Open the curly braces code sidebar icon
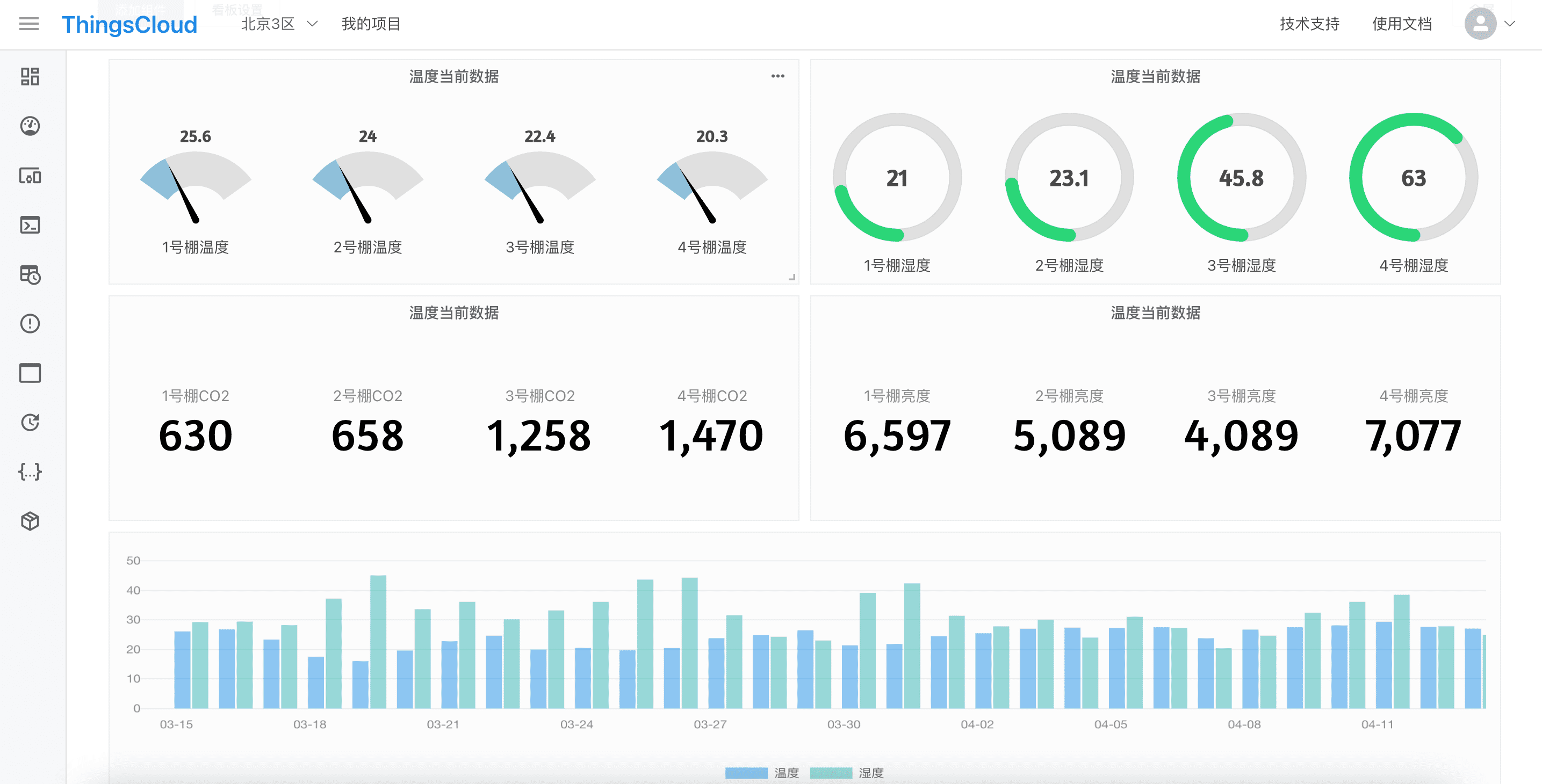Viewport: 1542px width, 784px height. tap(30, 471)
